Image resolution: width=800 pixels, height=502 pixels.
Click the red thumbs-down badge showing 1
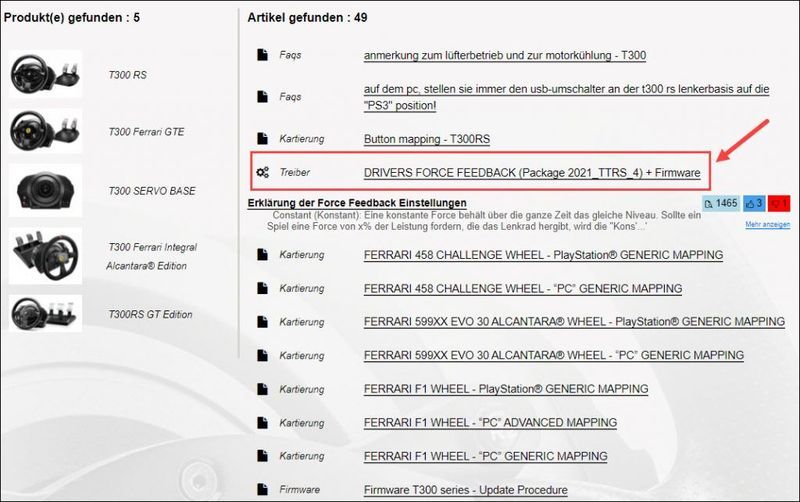click(x=779, y=203)
